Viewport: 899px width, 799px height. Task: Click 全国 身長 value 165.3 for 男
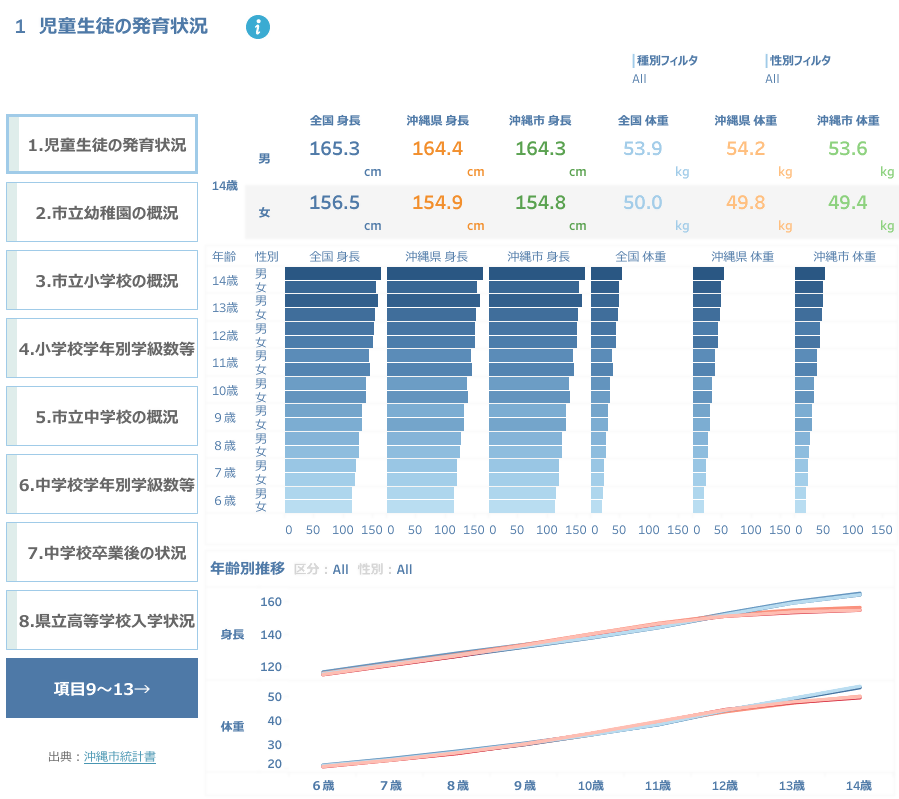334,149
